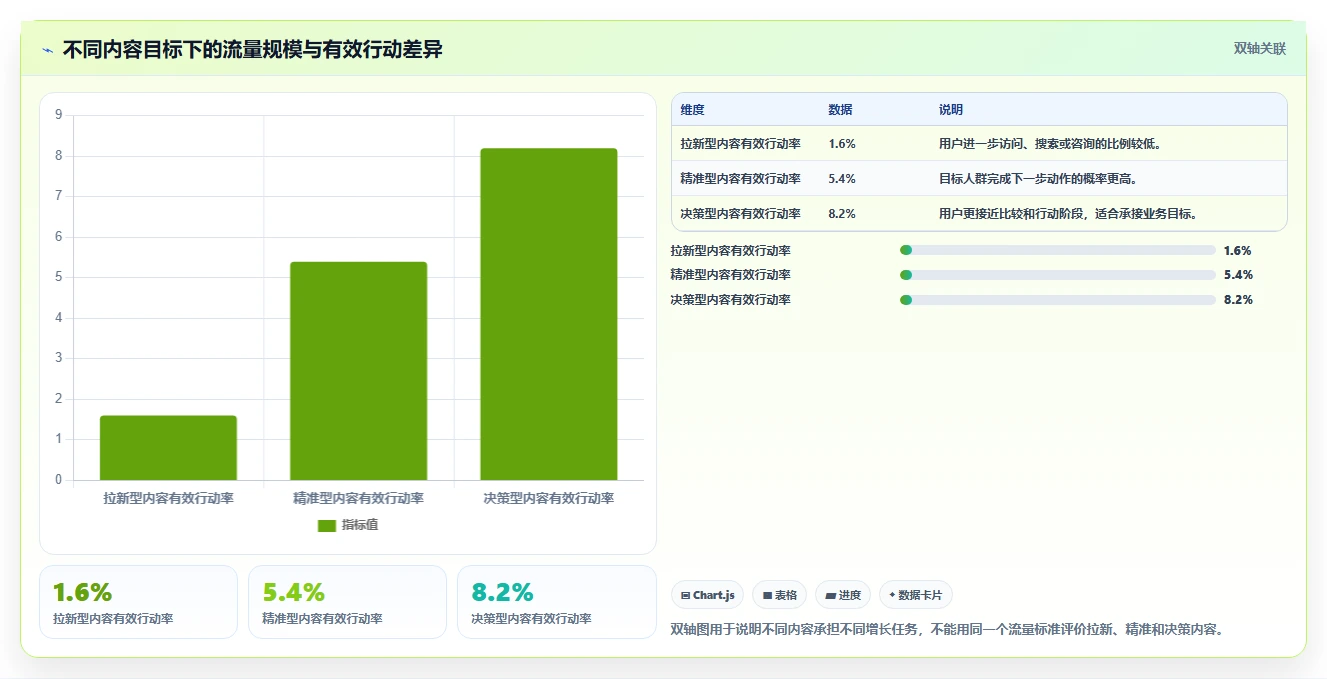The width and height of the screenshot is (1327, 679).
Task: Click the x-axis label 拉新型内容有效行动率
Action: [168, 498]
